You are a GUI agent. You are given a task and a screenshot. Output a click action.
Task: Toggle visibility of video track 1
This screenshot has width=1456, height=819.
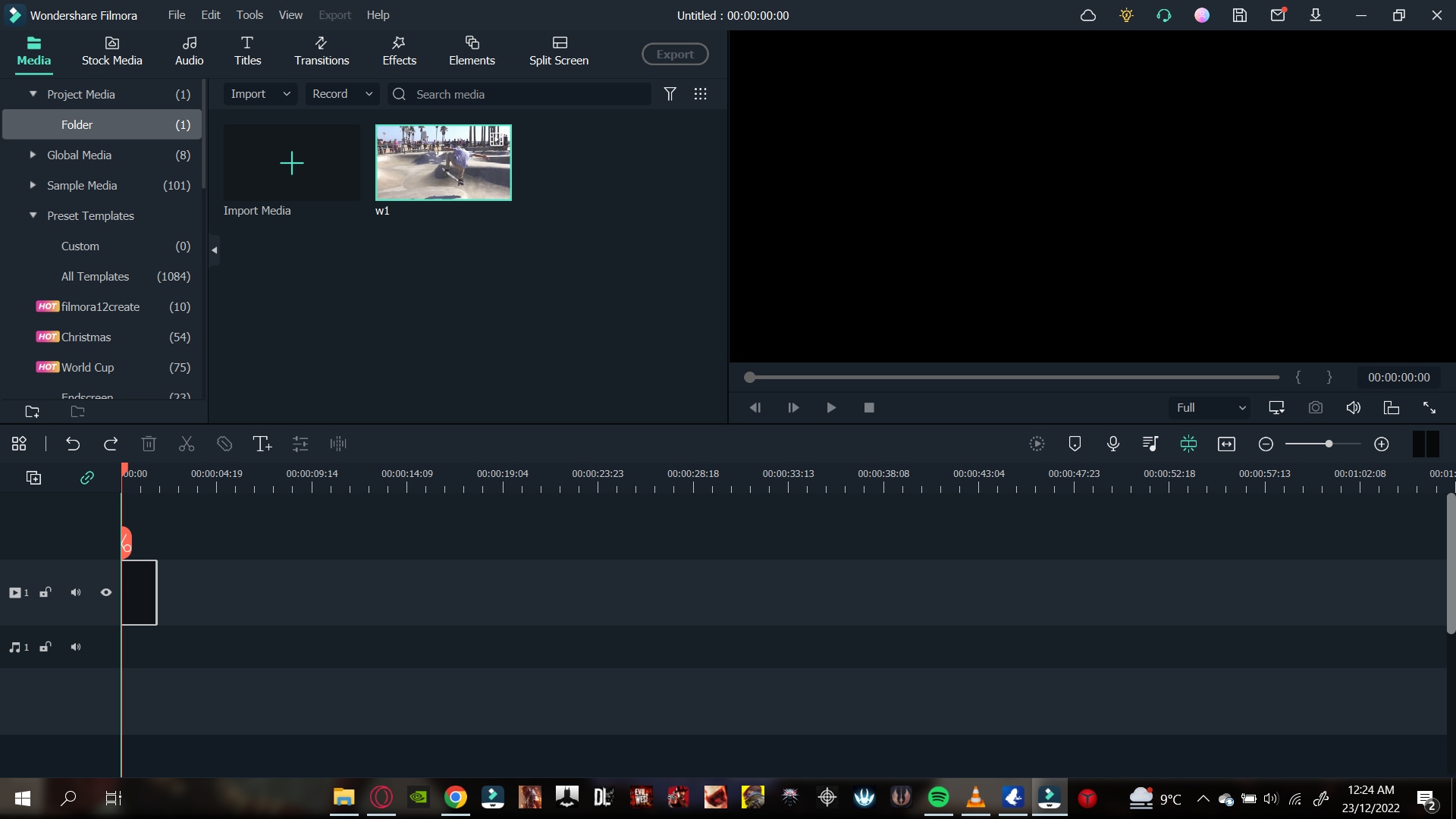coord(106,592)
